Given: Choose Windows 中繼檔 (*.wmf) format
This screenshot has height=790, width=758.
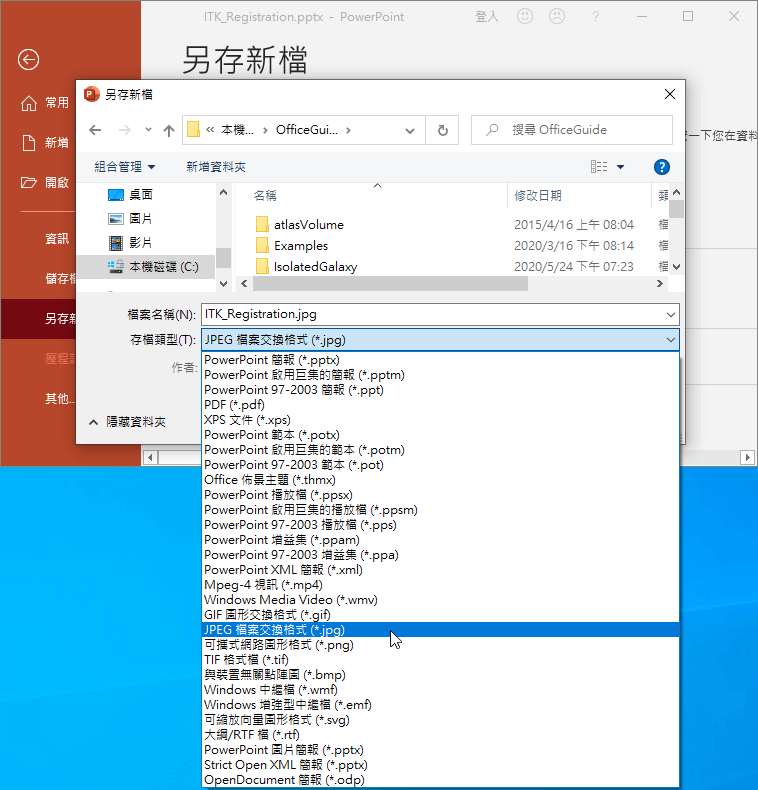Looking at the screenshot, I should [440, 690].
